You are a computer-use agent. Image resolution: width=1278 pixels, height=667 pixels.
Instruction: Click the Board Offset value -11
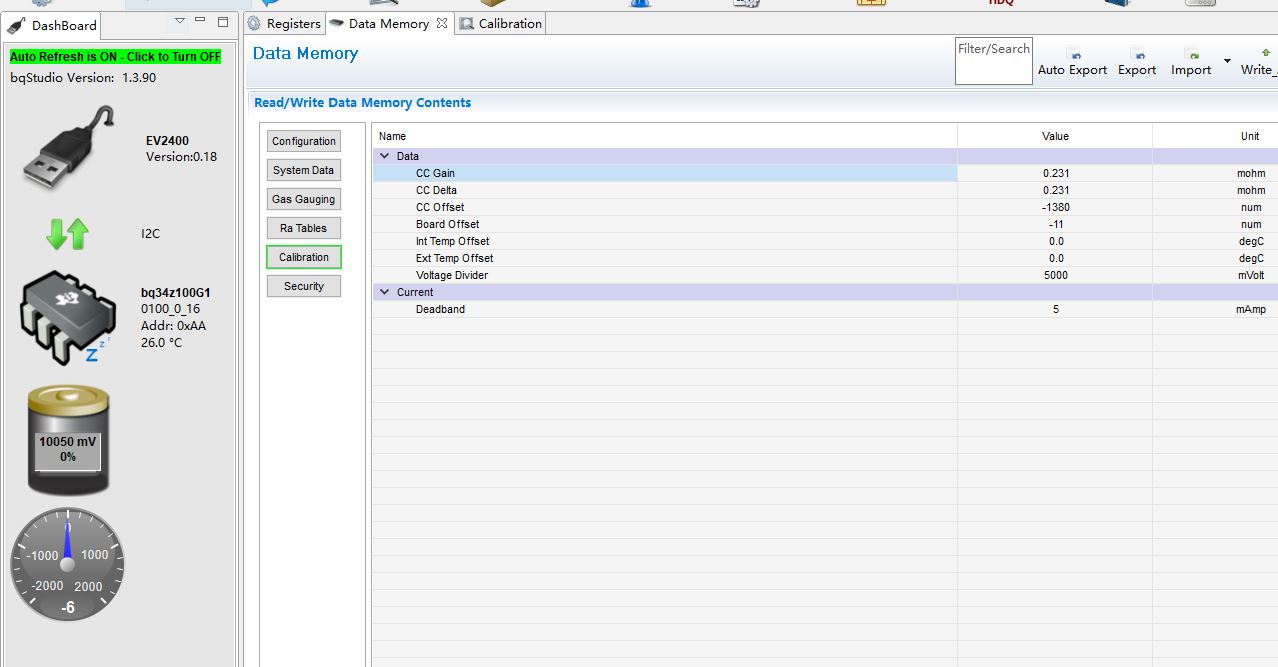click(1055, 224)
